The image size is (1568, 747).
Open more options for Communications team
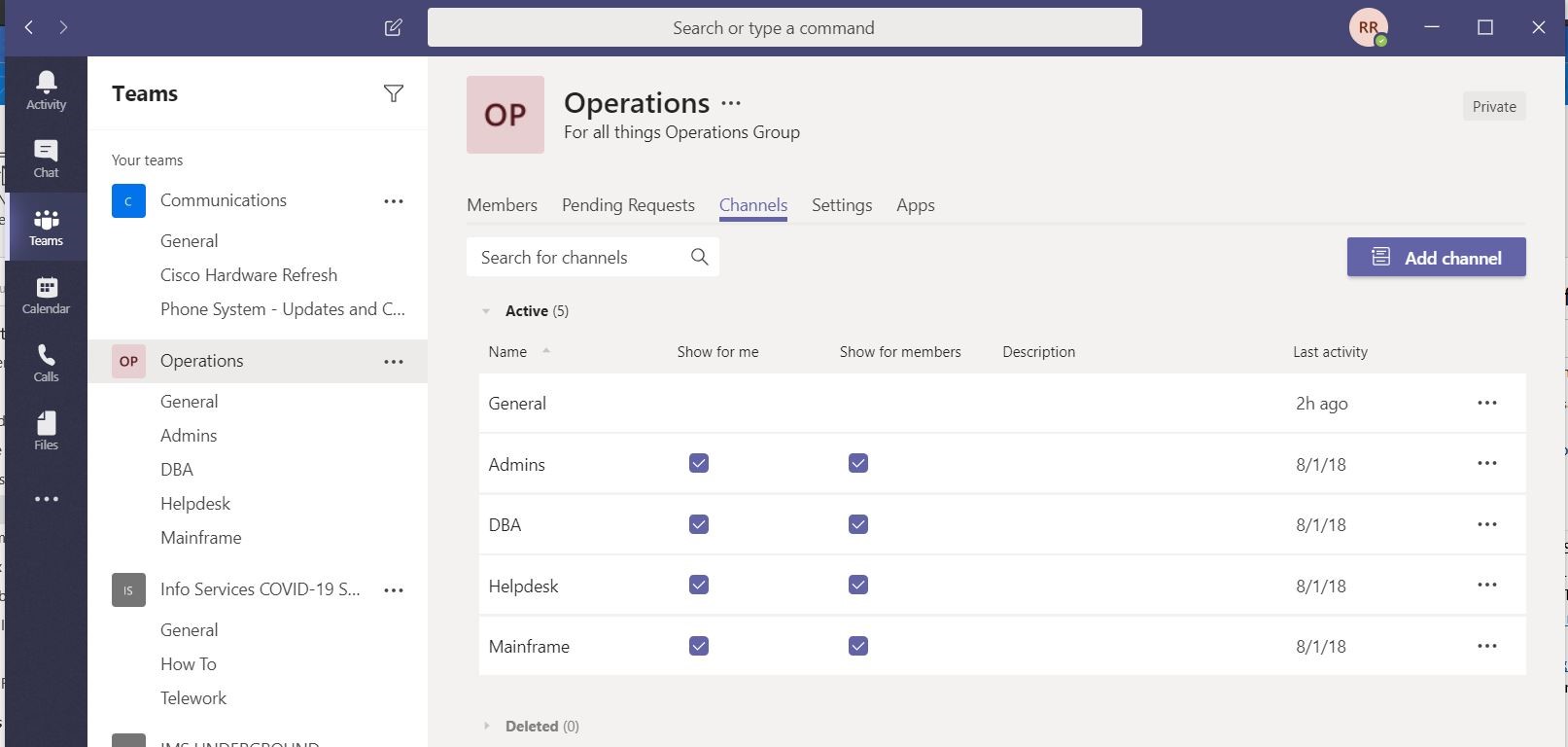click(394, 201)
